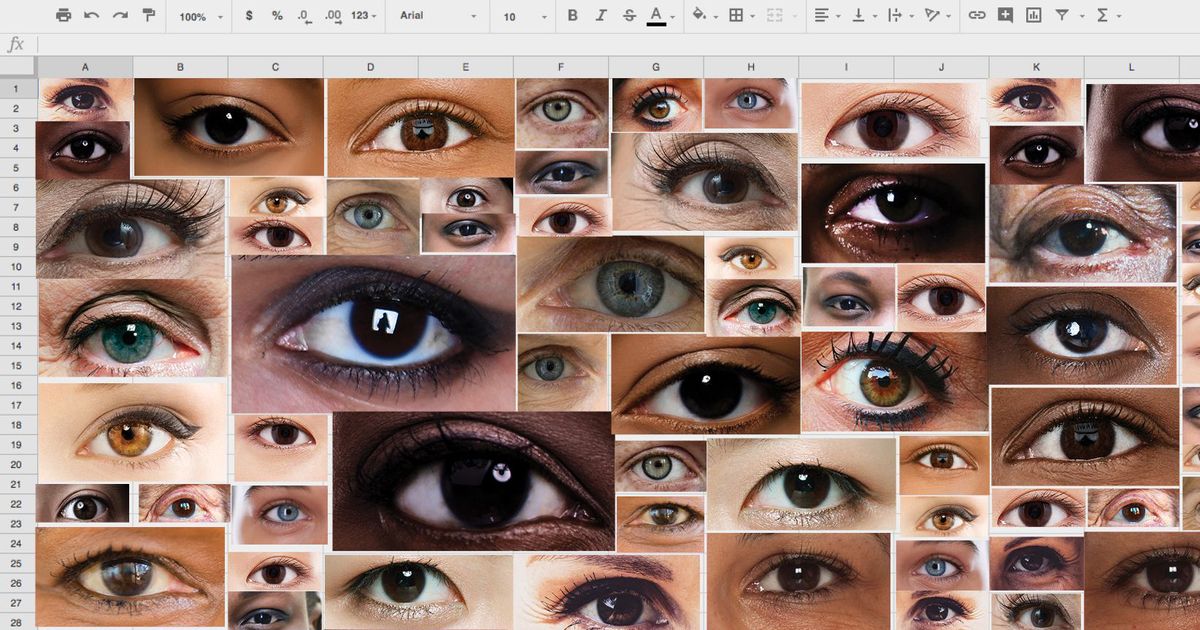Select column G header
The image size is (1200, 630).
tap(656, 67)
